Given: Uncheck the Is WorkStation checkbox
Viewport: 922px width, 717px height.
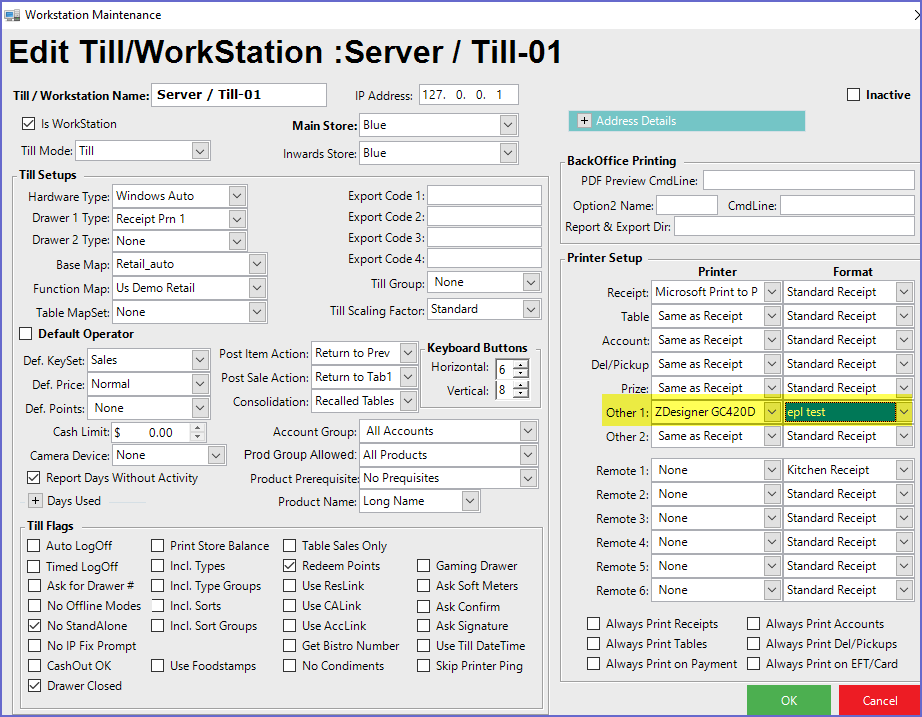Looking at the screenshot, I should (28, 124).
